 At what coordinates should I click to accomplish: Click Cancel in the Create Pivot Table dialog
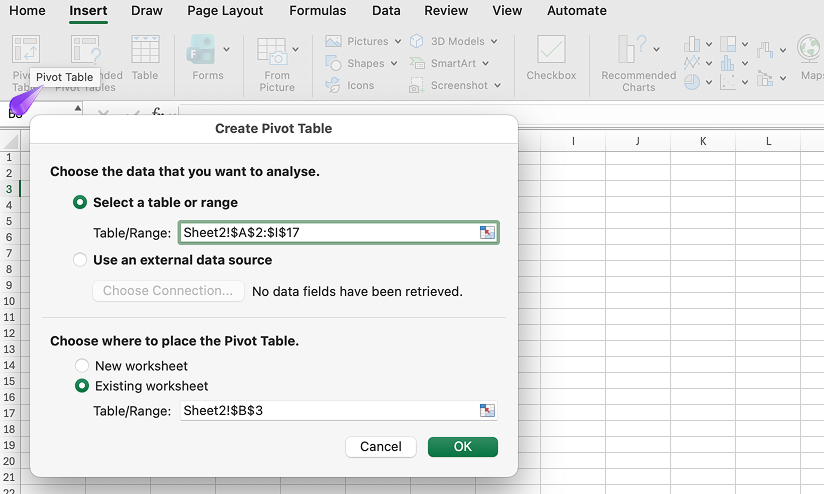[x=380, y=447]
